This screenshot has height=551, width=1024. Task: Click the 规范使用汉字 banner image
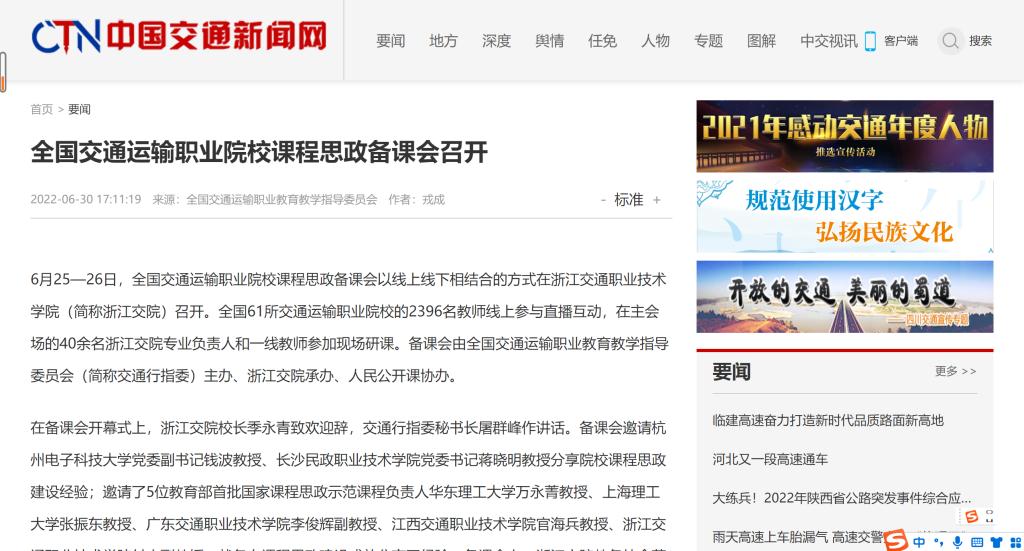(844, 215)
